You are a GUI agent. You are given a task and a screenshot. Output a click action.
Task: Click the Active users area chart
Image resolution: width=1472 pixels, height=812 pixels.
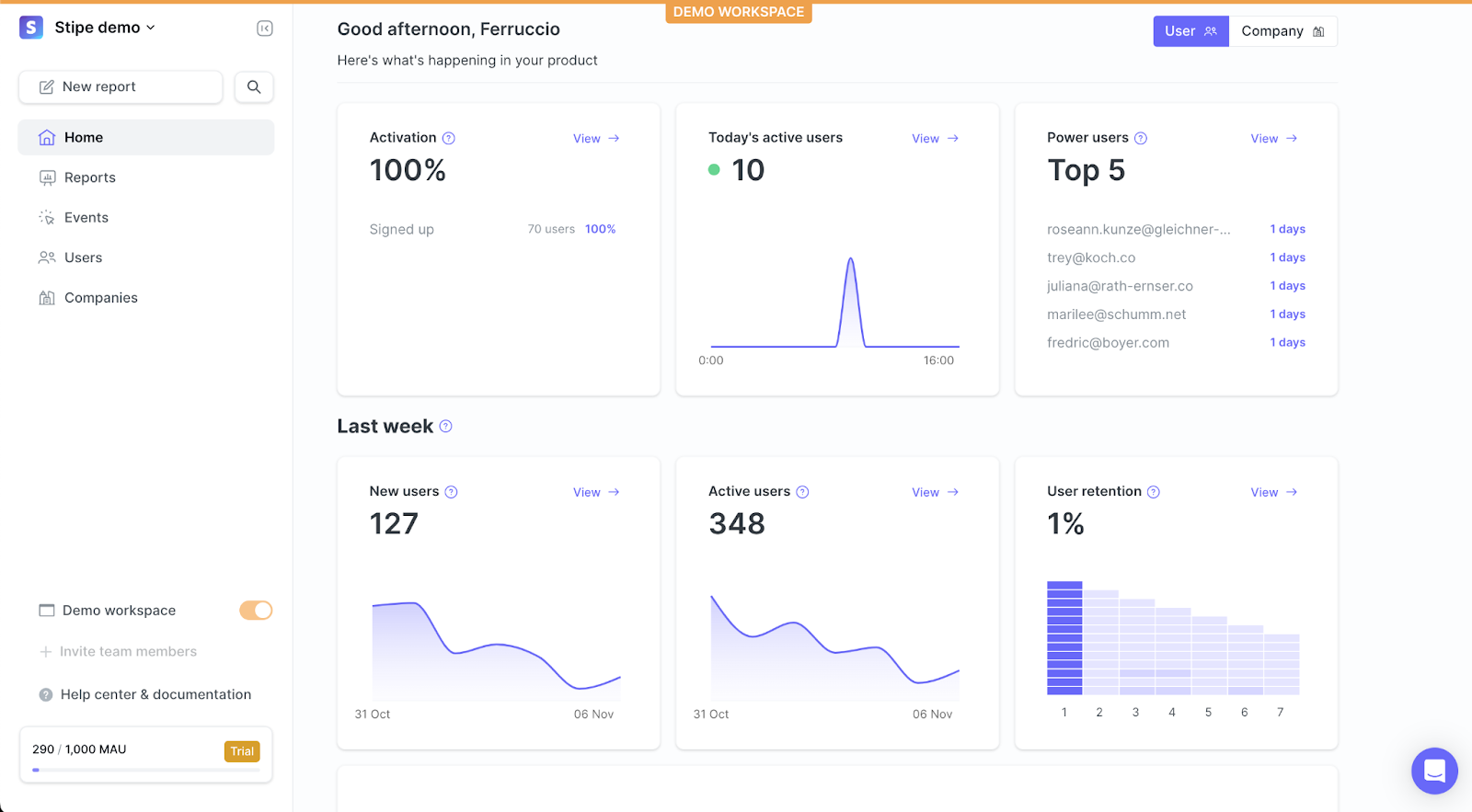[835, 647]
